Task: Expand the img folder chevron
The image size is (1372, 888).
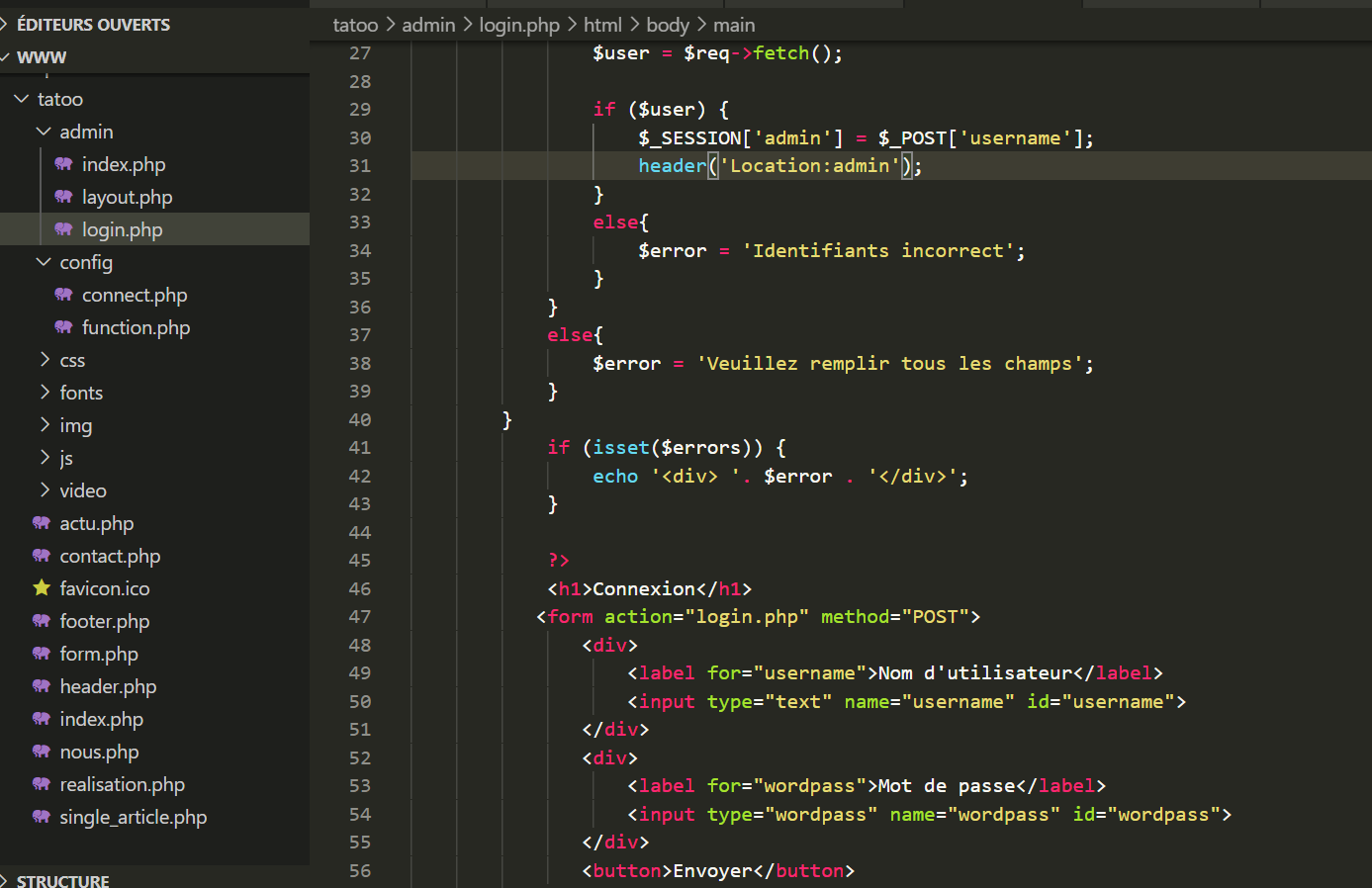Action: [44, 425]
